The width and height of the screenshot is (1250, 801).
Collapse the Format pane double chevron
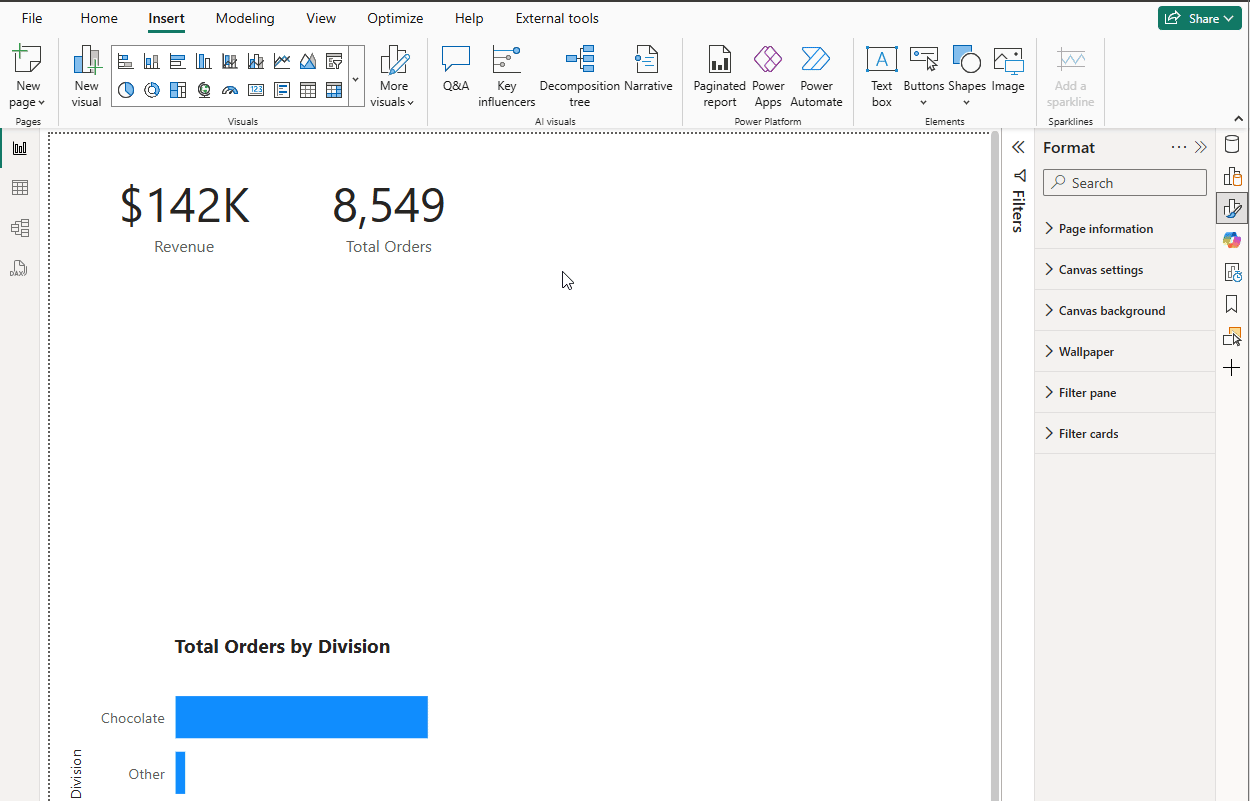(1201, 147)
